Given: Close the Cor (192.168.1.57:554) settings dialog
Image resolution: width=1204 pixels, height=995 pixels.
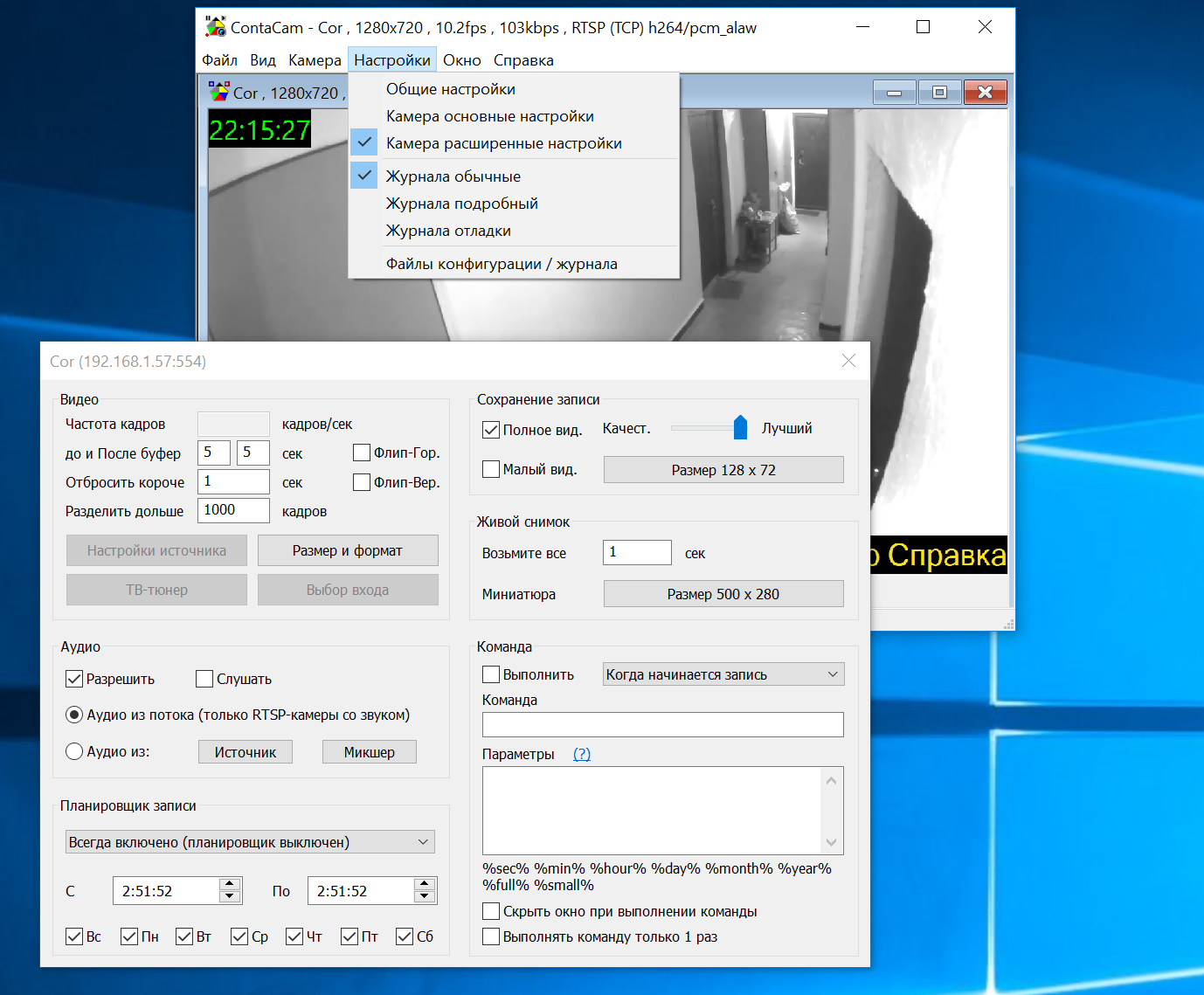Looking at the screenshot, I should pos(848,361).
